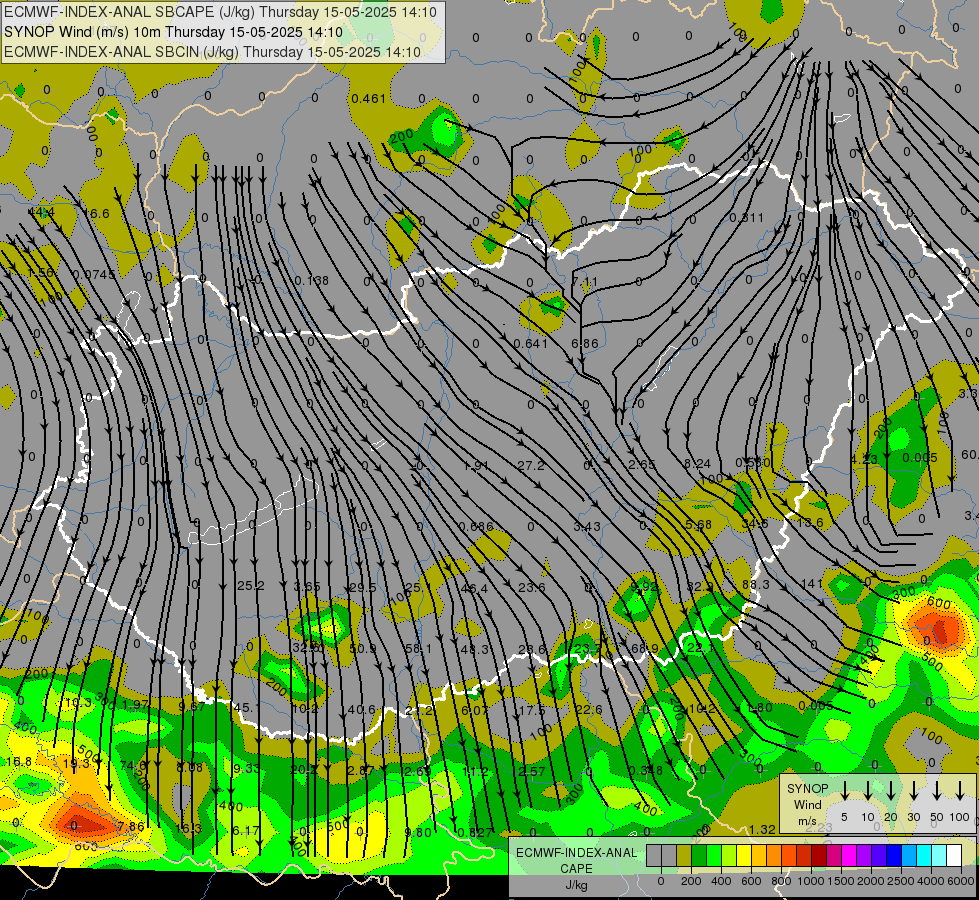979x900 pixels.
Task: Click the 6000 label on the CAPE scale
Action: [x=960, y=881]
